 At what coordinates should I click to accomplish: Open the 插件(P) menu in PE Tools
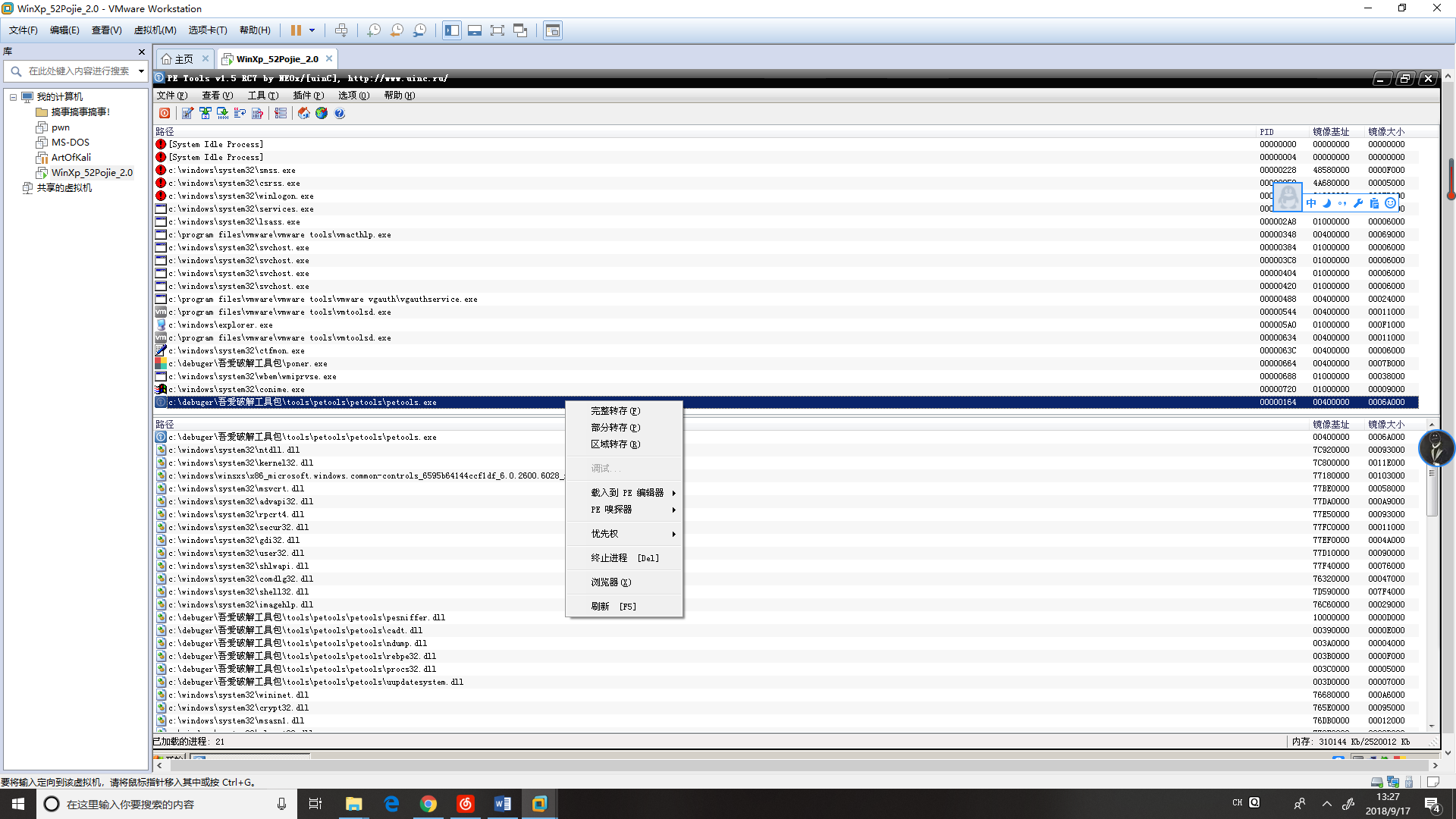pos(308,96)
